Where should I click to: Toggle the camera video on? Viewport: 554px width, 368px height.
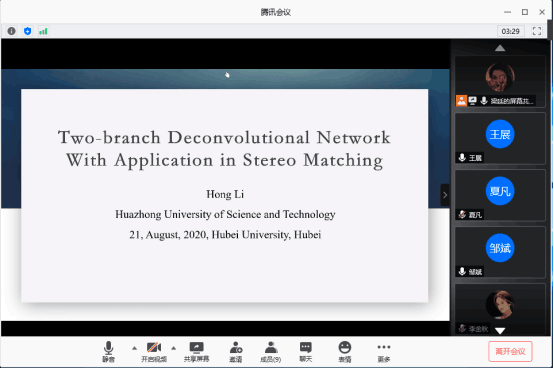click(154, 352)
